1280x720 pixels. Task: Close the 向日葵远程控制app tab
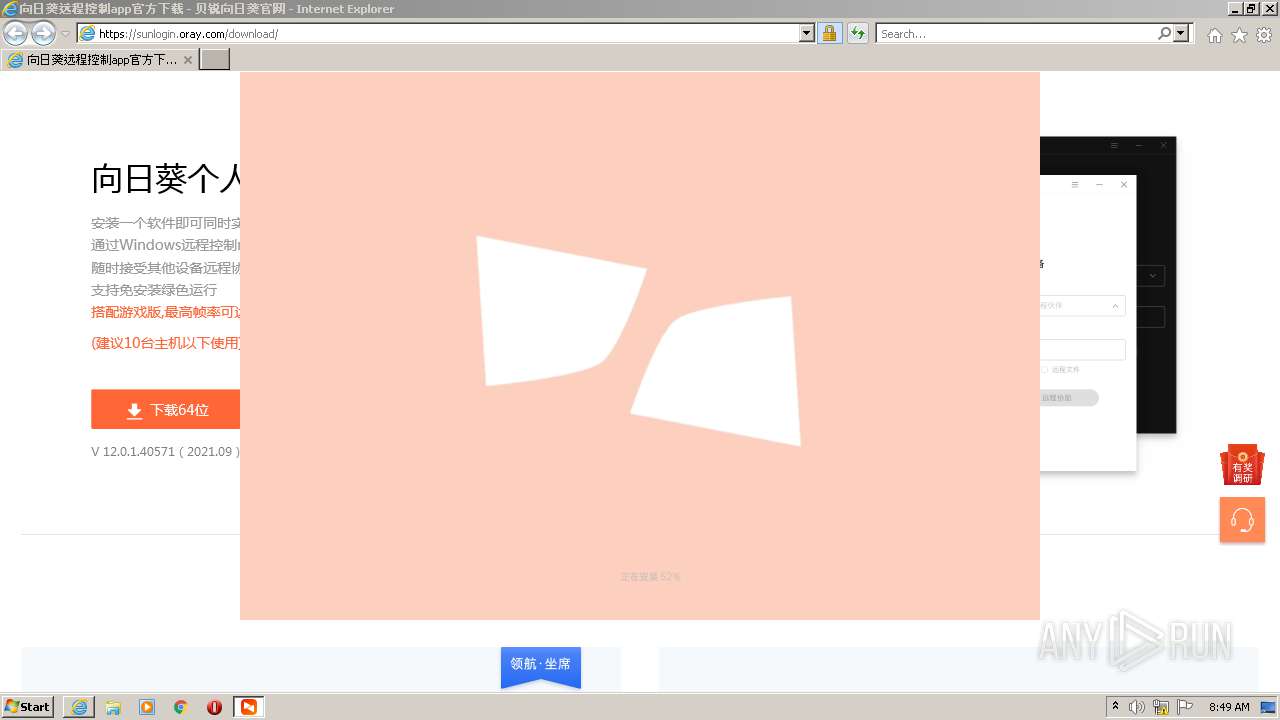click(187, 60)
